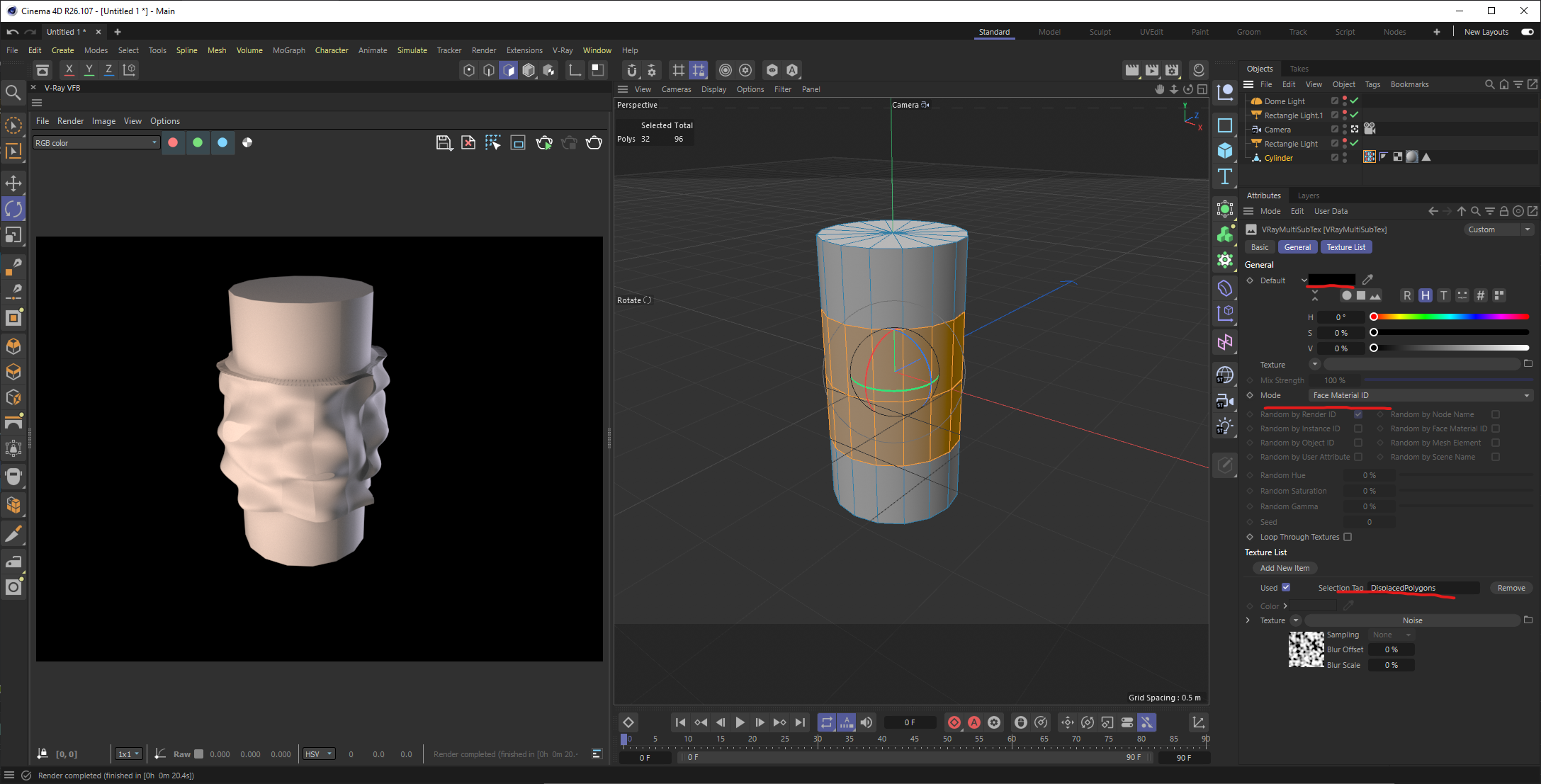The width and height of the screenshot is (1541, 784).
Task: Click the red channel button in VFB
Action: tap(173, 142)
